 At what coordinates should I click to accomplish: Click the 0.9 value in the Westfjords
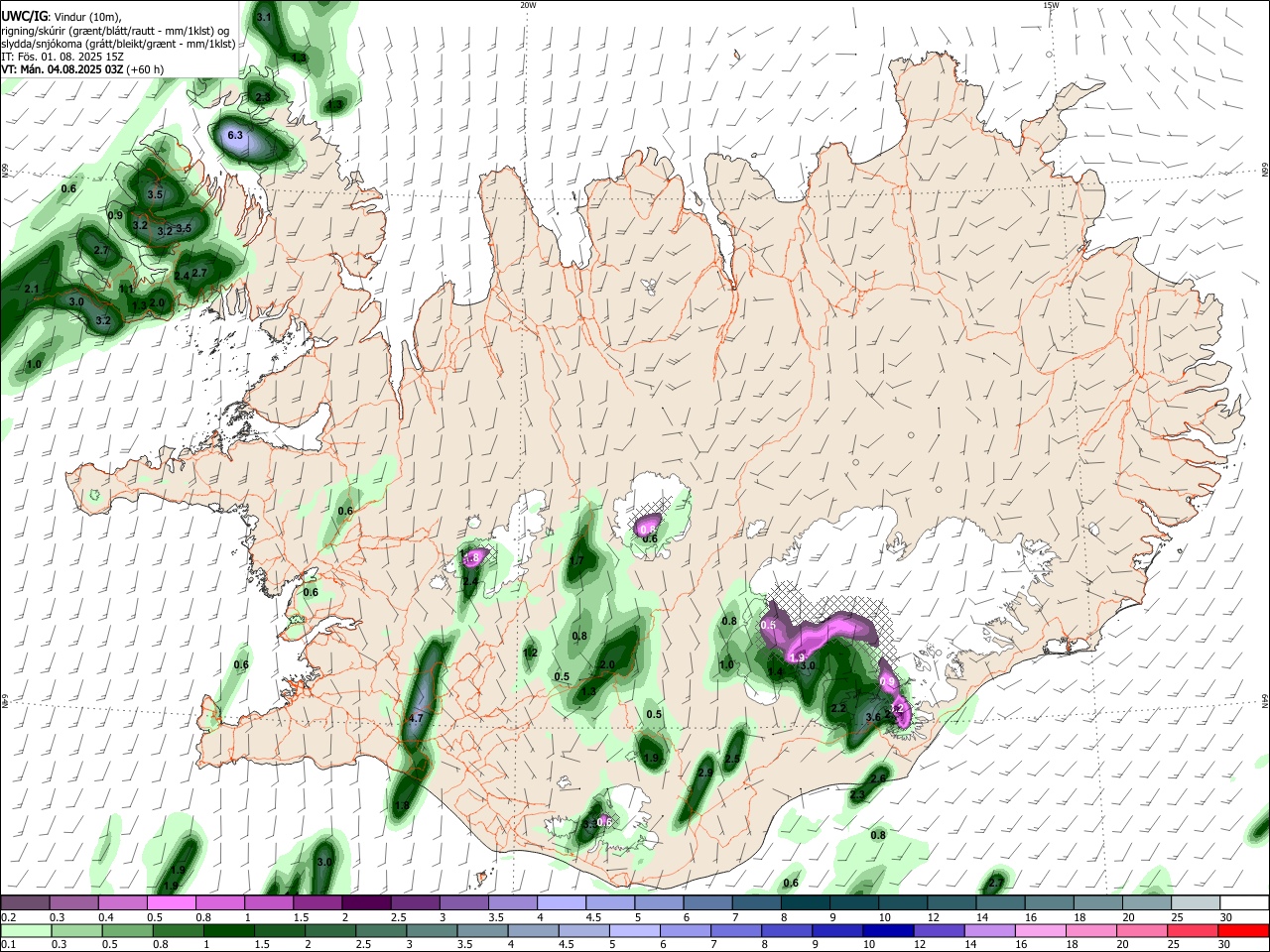click(115, 215)
